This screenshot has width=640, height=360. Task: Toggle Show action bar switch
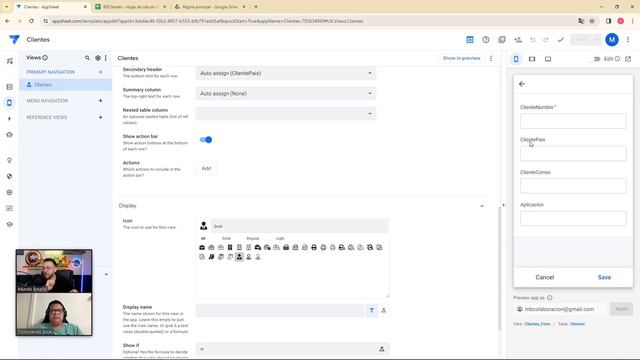pyautogui.click(x=206, y=140)
